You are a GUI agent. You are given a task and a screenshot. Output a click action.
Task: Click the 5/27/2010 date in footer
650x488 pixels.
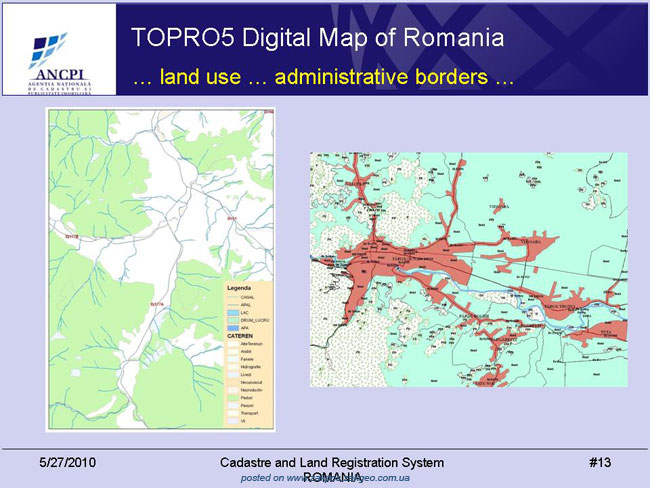[68, 462]
